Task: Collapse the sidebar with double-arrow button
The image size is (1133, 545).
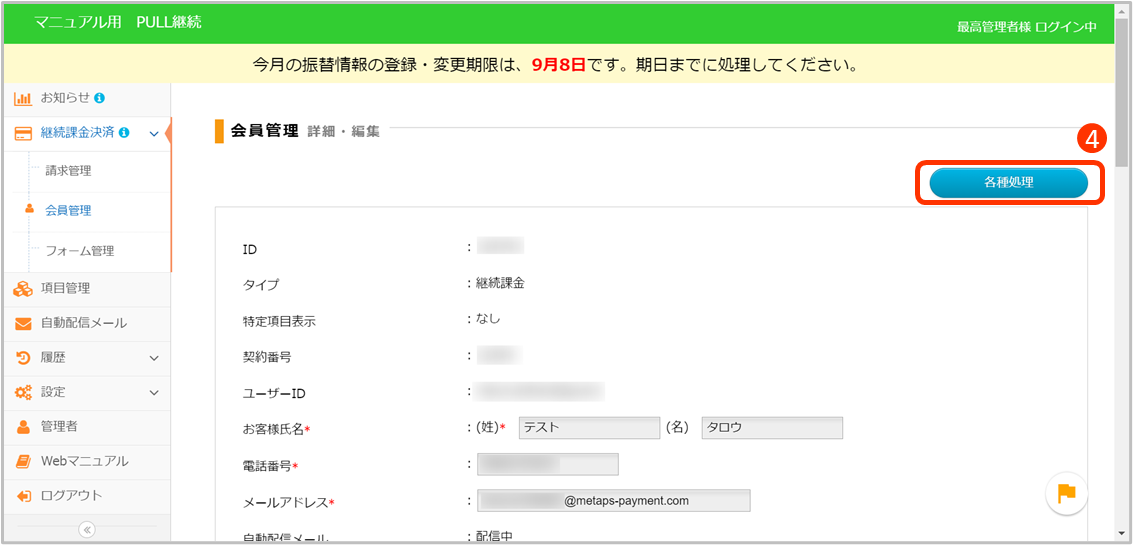Action: pyautogui.click(x=86, y=530)
